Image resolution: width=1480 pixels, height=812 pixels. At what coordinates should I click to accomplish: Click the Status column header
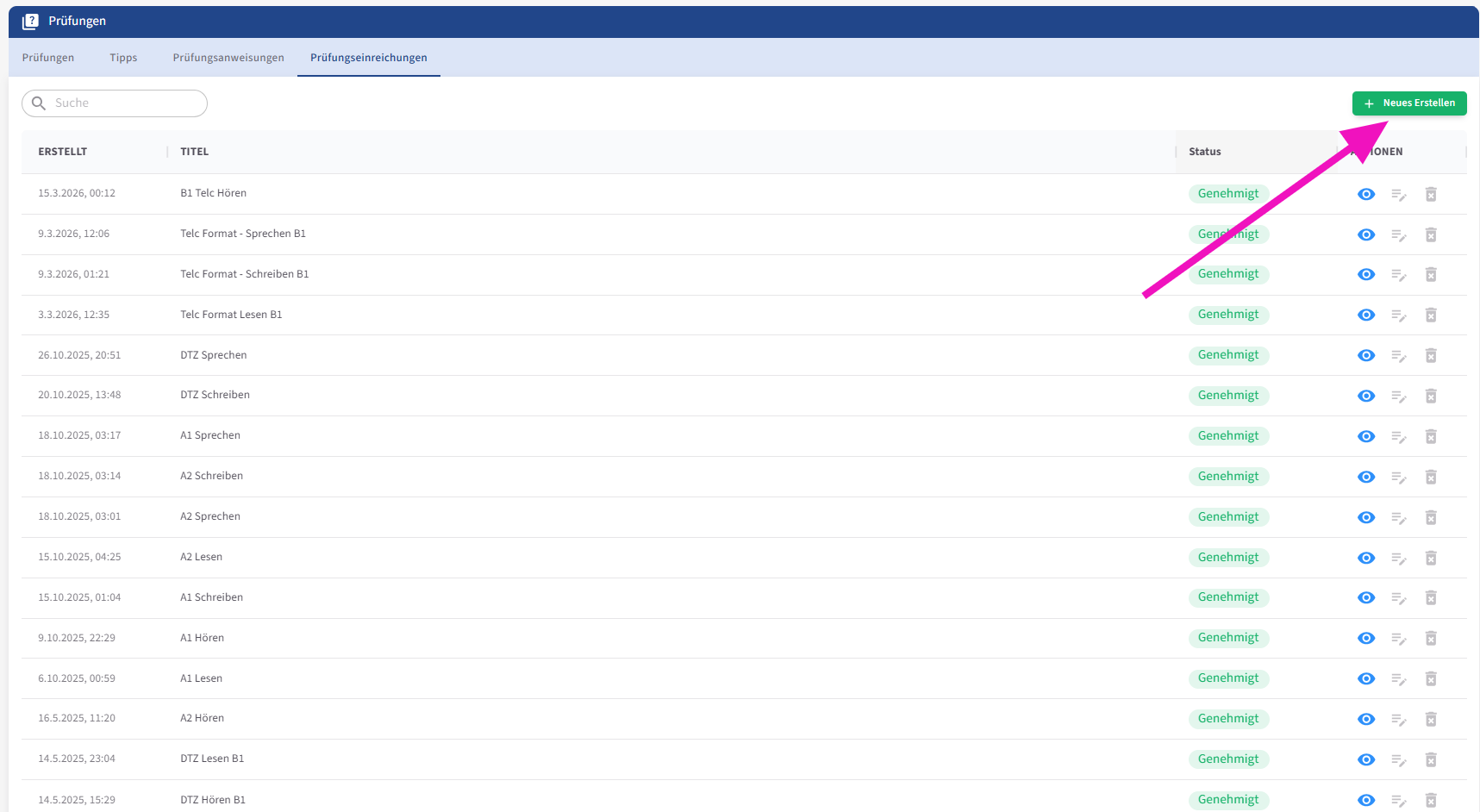[1205, 152]
